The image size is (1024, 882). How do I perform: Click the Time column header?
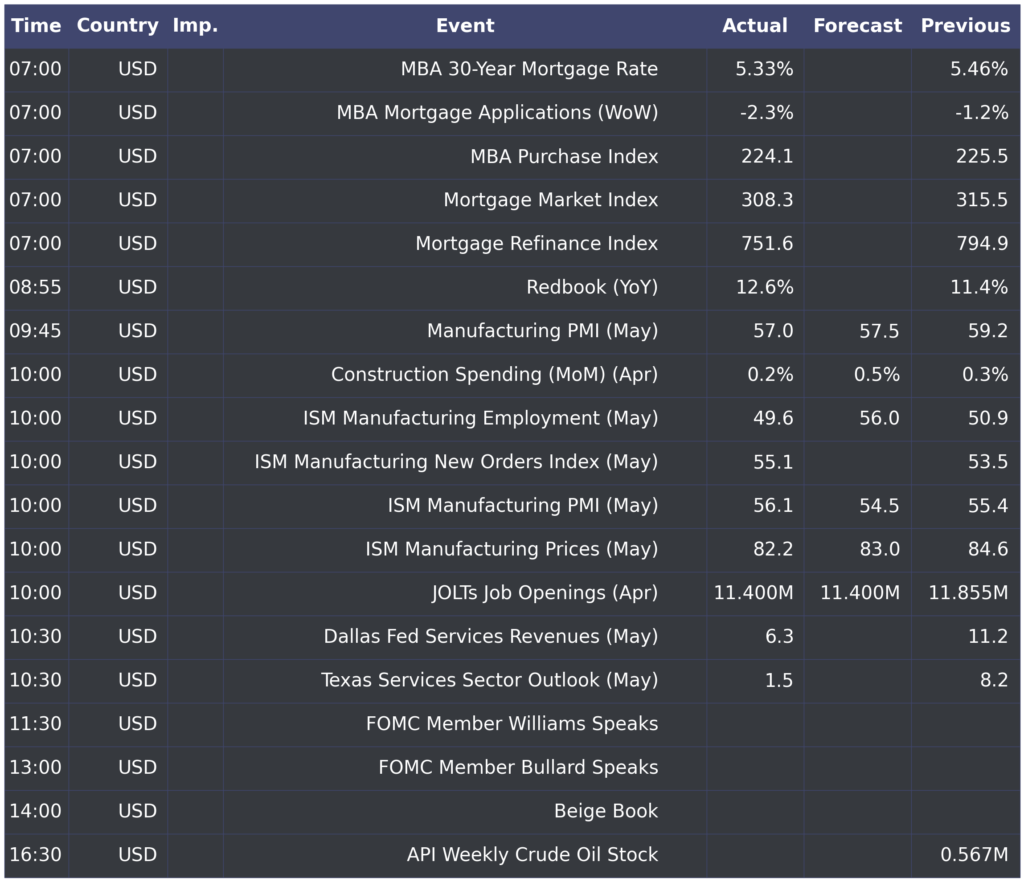(36, 26)
